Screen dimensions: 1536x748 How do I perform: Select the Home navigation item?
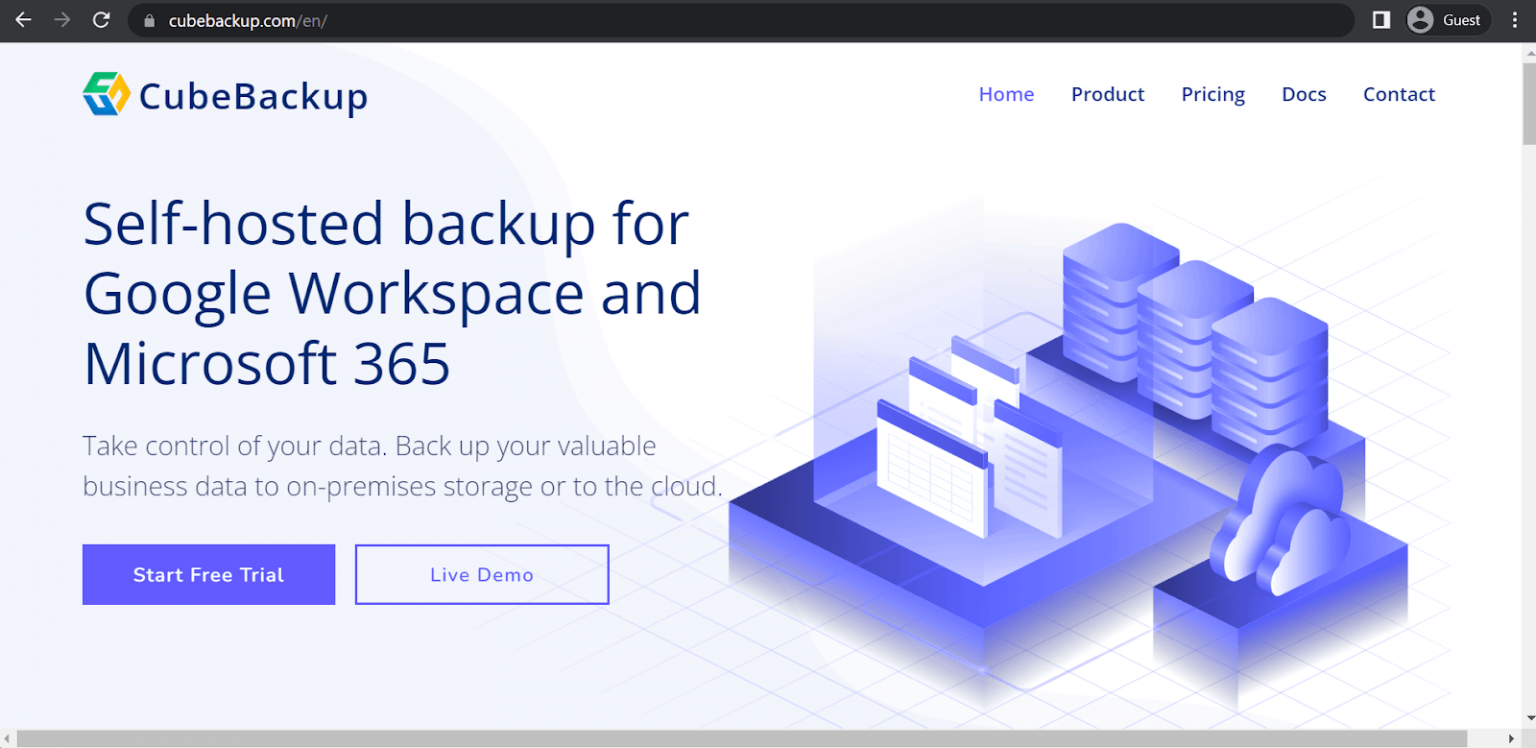click(x=1006, y=94)
